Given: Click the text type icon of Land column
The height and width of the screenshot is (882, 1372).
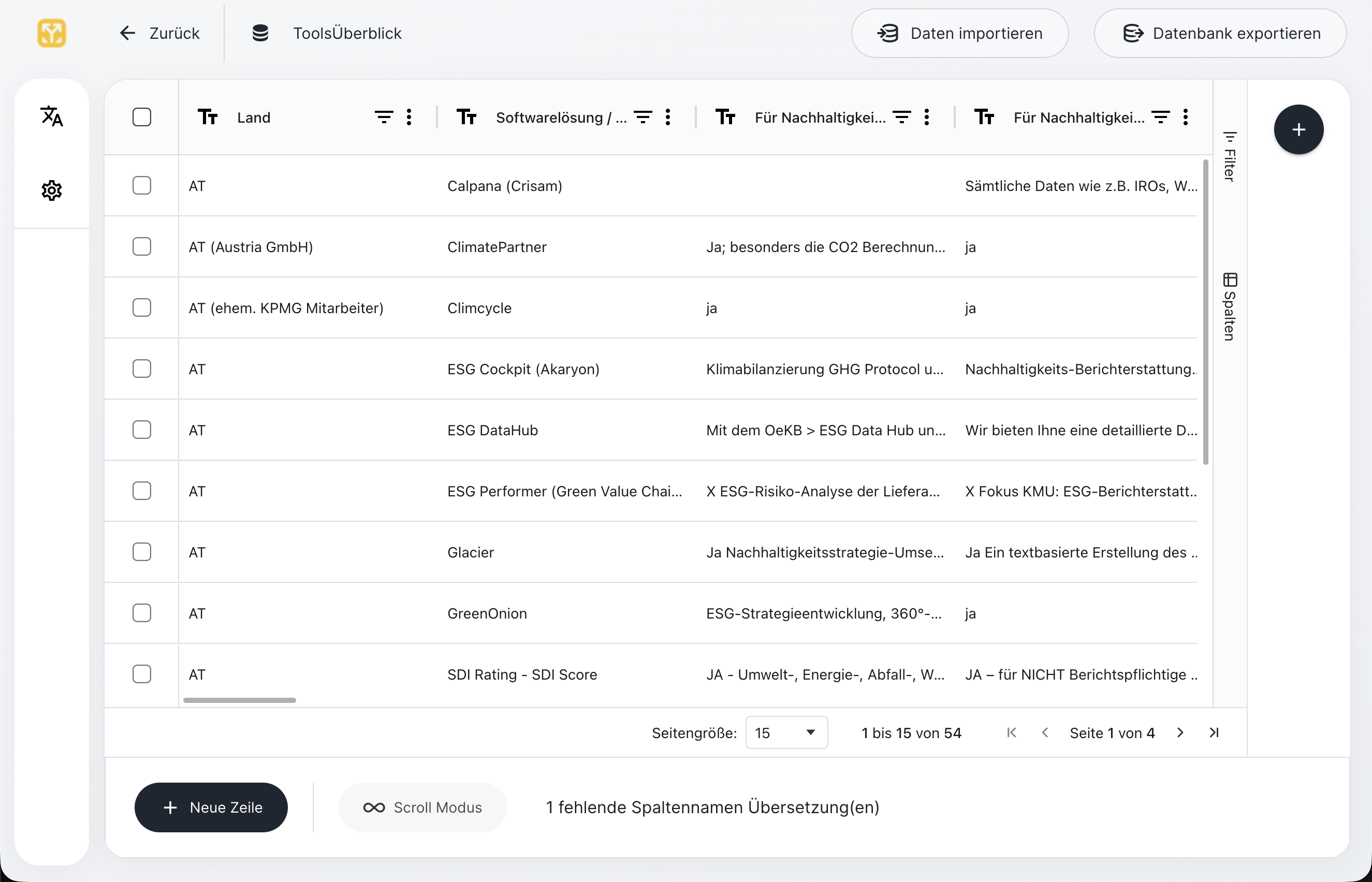Looking at the screenshot, I should pyautogui.click(x=208, y=117).
